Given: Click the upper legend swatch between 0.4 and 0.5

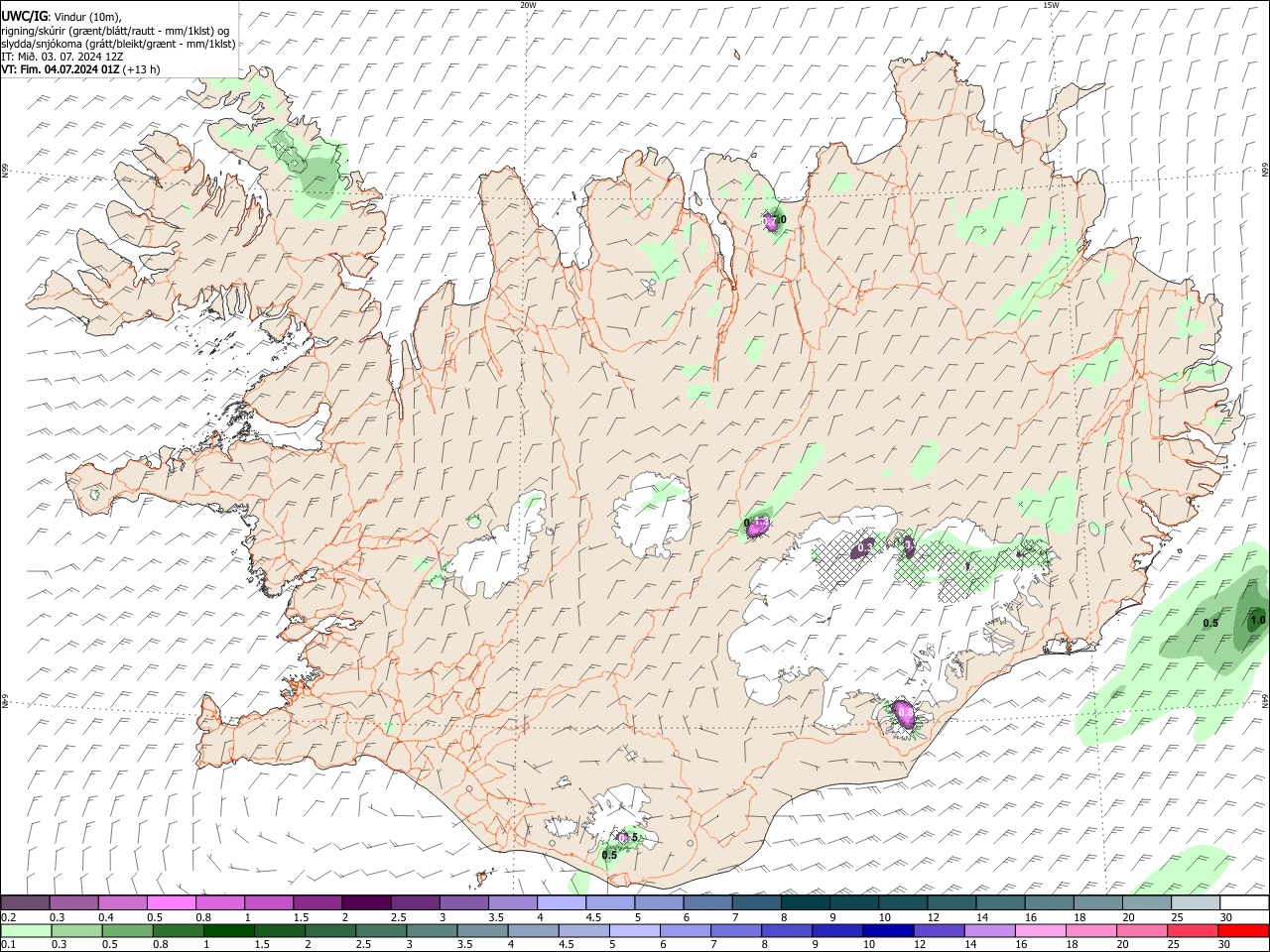Looking at the screenshot, I should [x=122, y=903].
